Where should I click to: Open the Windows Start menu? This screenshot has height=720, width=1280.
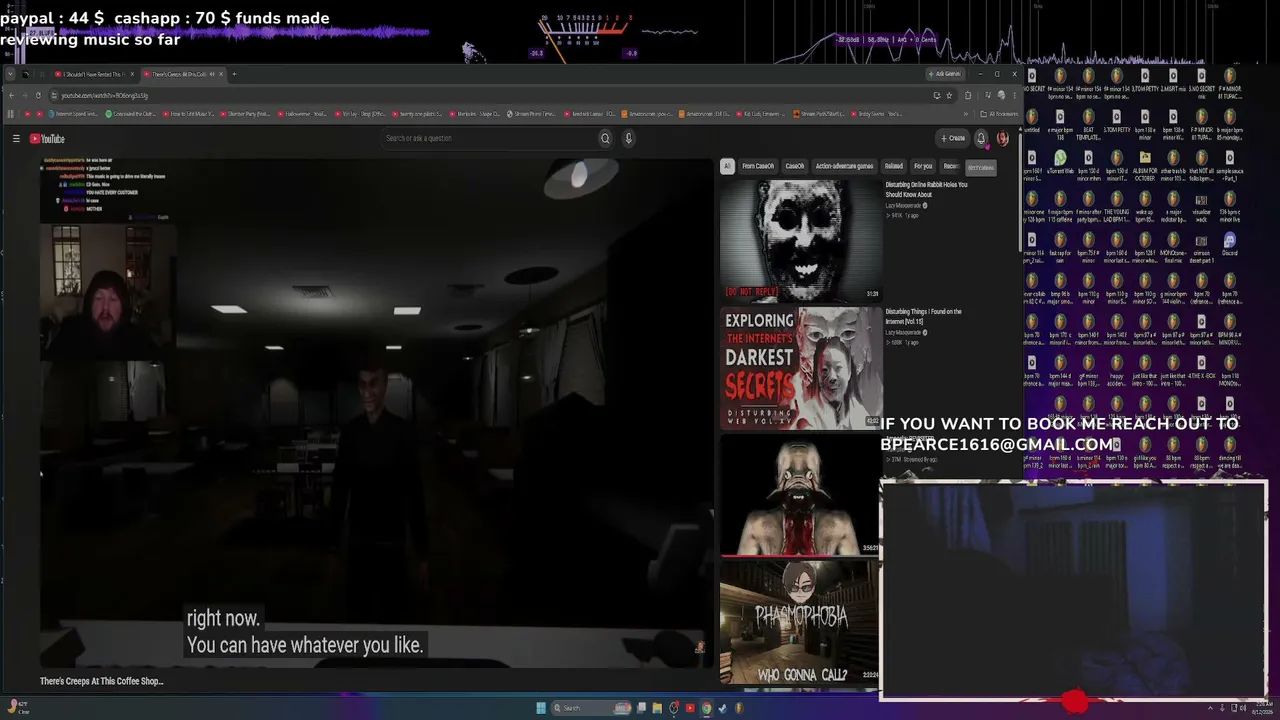(x=541, y=708)
